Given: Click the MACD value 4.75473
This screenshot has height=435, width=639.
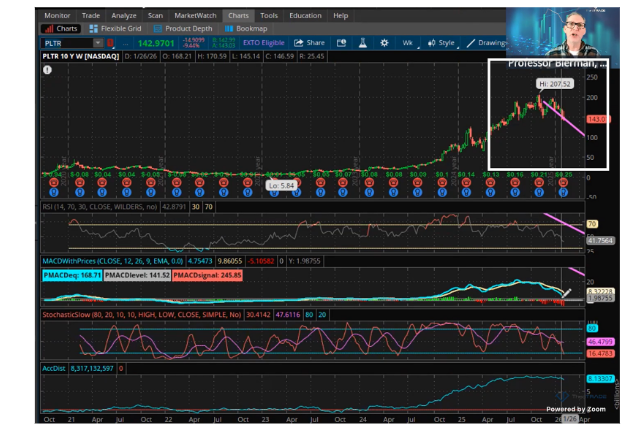Looking at the screenshot, I should 200,261.
